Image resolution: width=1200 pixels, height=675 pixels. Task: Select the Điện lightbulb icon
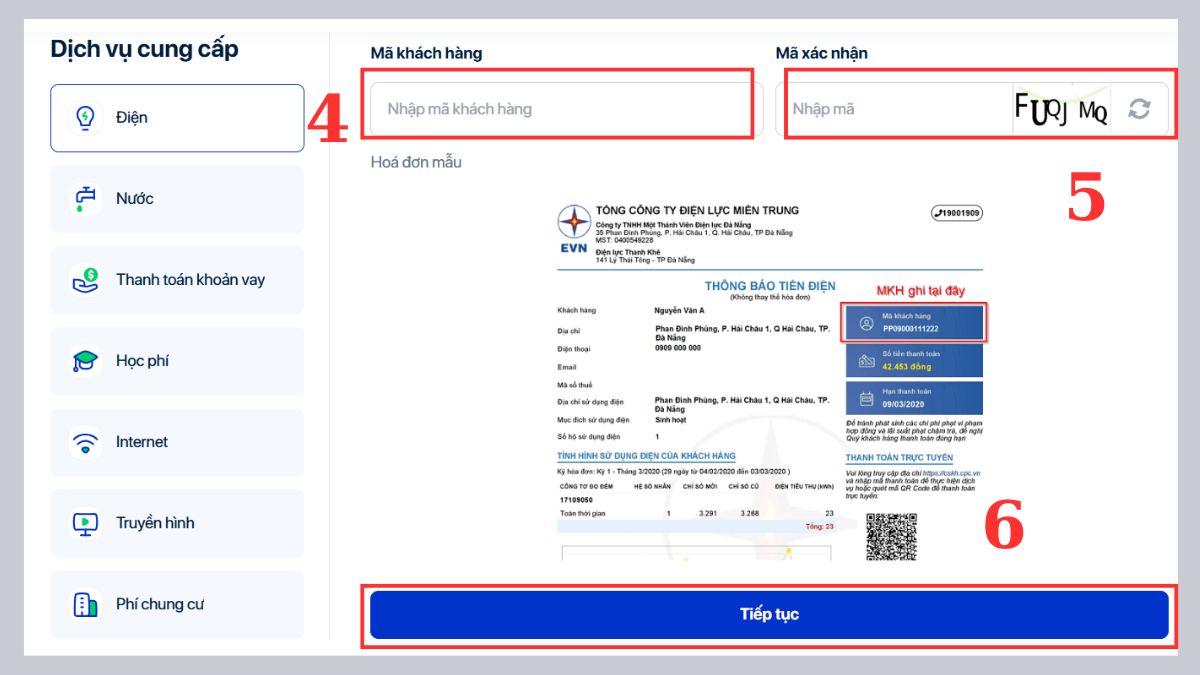(x=86, y=117)
